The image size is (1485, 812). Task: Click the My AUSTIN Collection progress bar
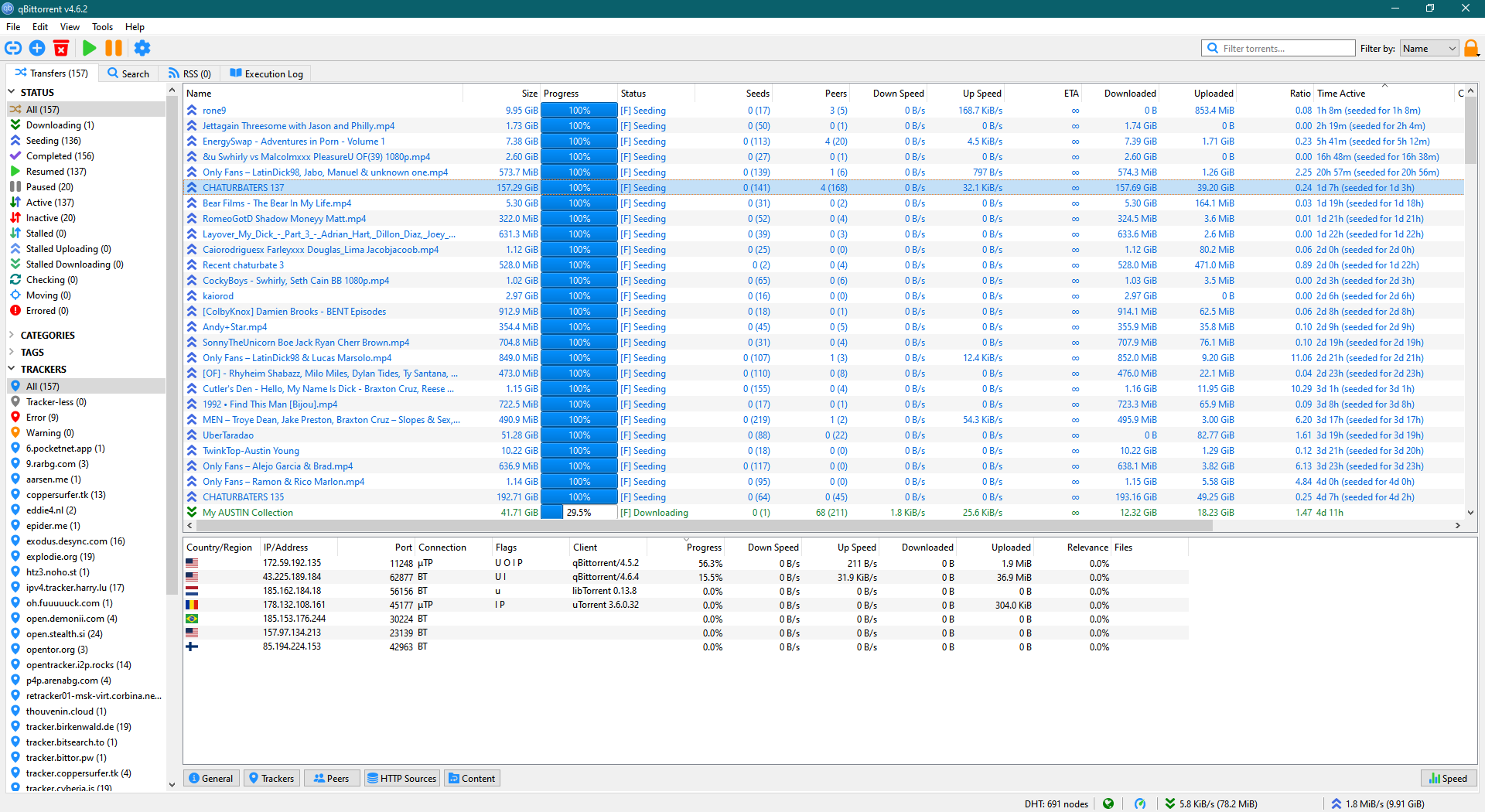coord(579,512)
